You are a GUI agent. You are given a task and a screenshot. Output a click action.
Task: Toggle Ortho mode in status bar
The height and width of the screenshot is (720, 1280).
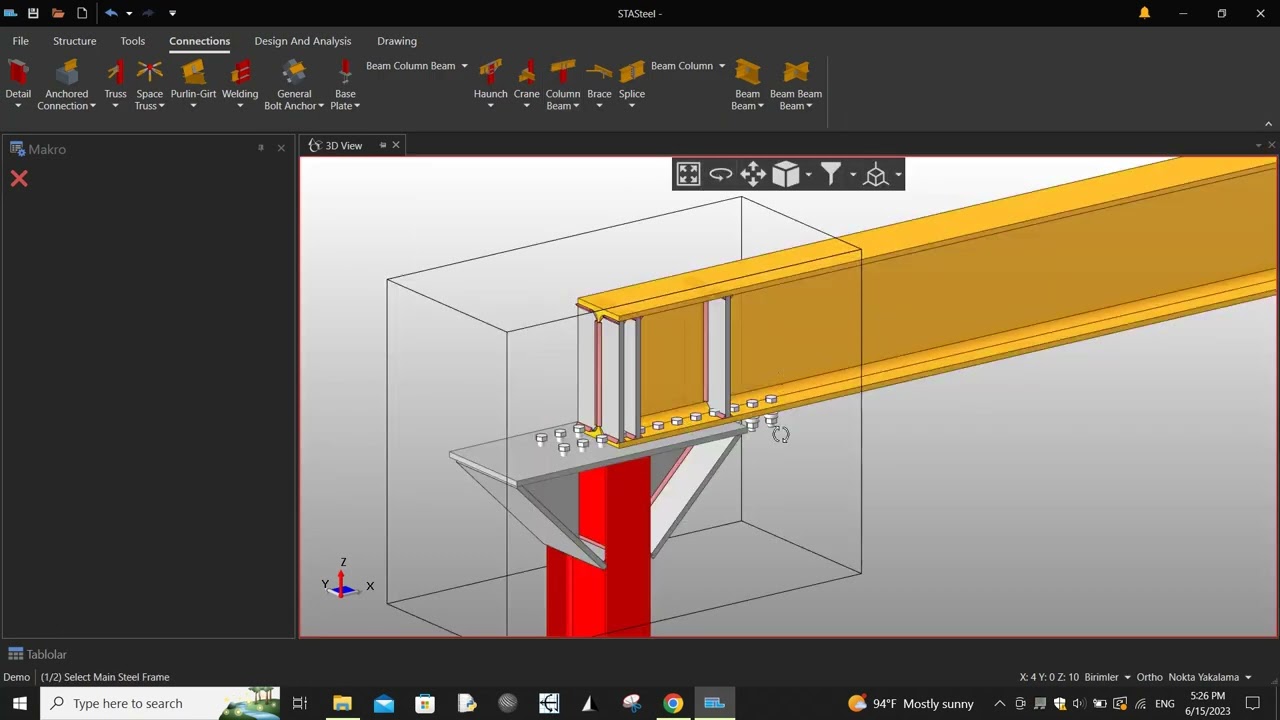pos(1149,677)
